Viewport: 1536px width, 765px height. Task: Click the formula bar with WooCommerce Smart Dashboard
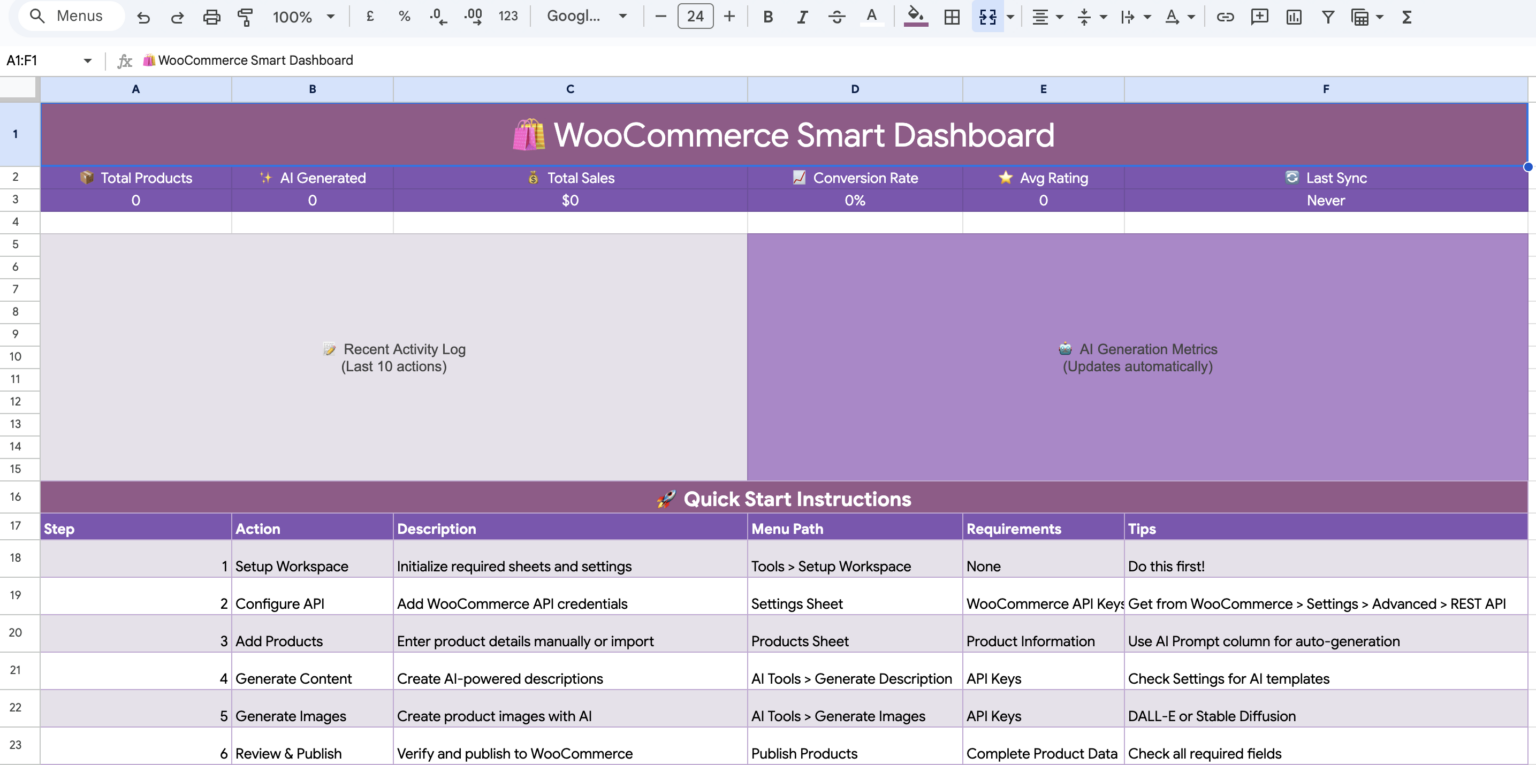point(835,60)
